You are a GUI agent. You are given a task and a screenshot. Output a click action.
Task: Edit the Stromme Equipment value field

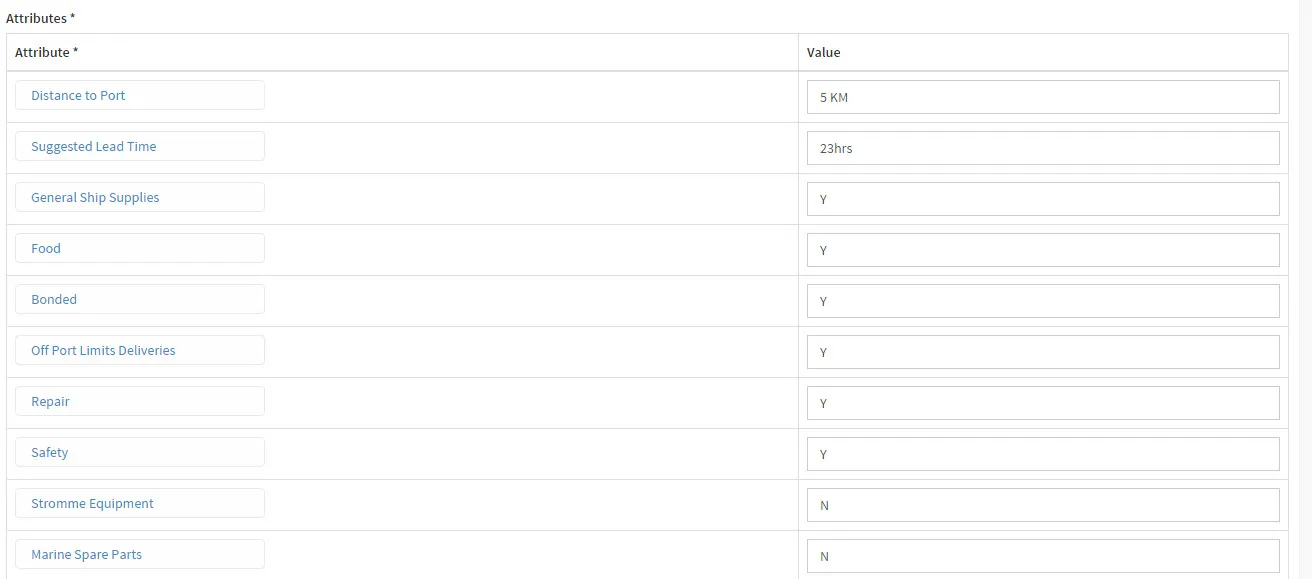[1042, 506]
